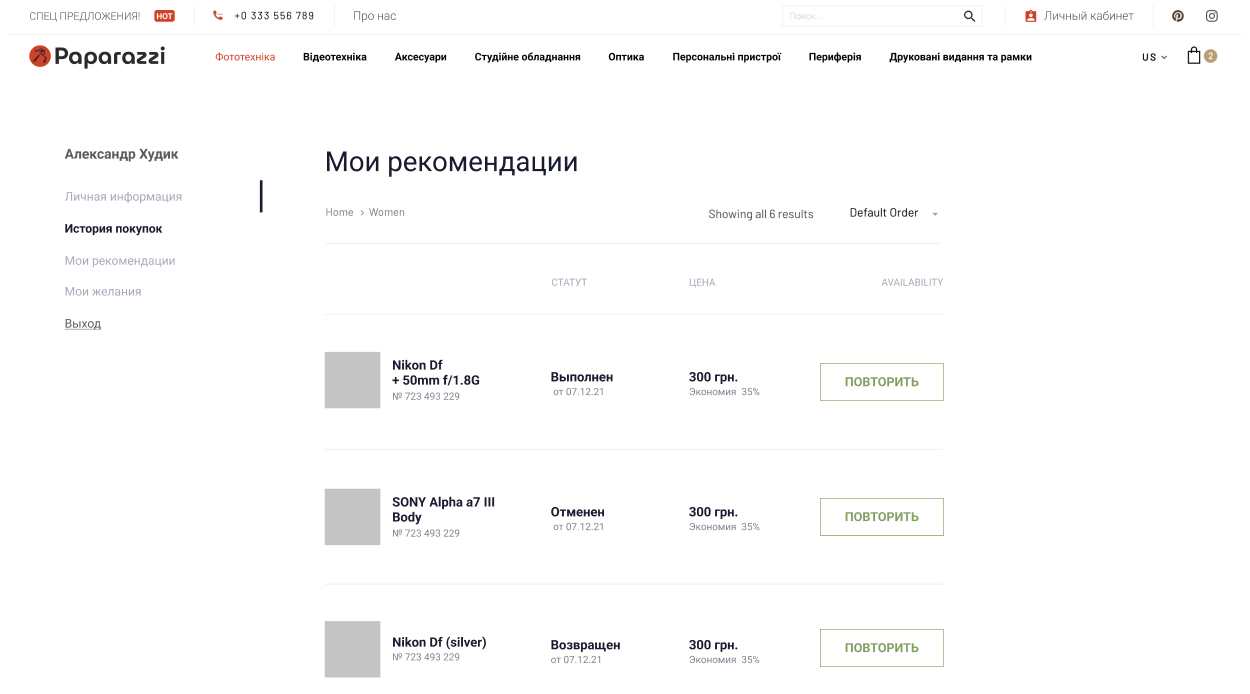Expand the Default Order sorting dropdown
Image resolution: width=1250 pixels, height=694 pixels.
[893, 213]
